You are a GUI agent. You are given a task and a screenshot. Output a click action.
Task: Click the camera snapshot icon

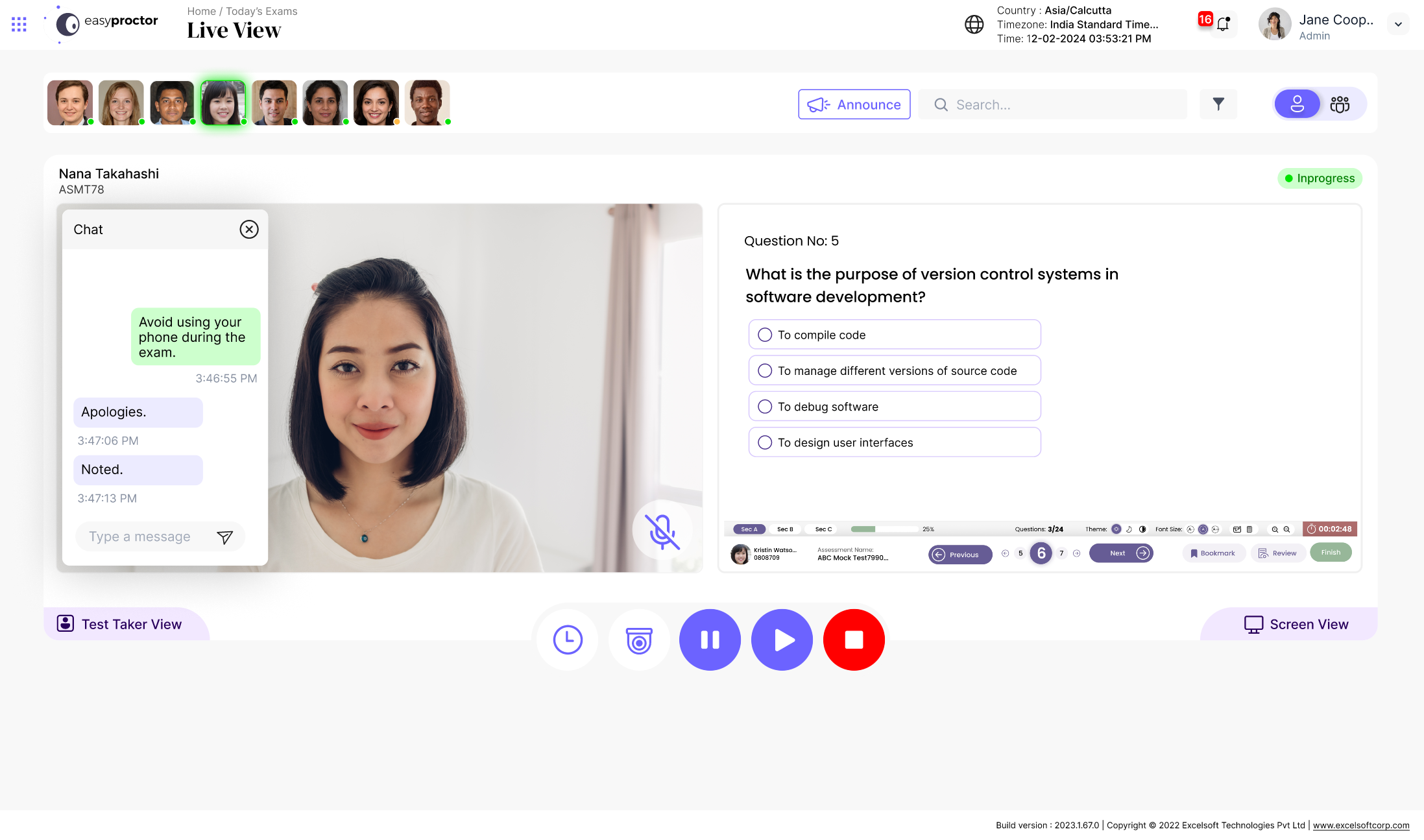(x=639, y=640)
